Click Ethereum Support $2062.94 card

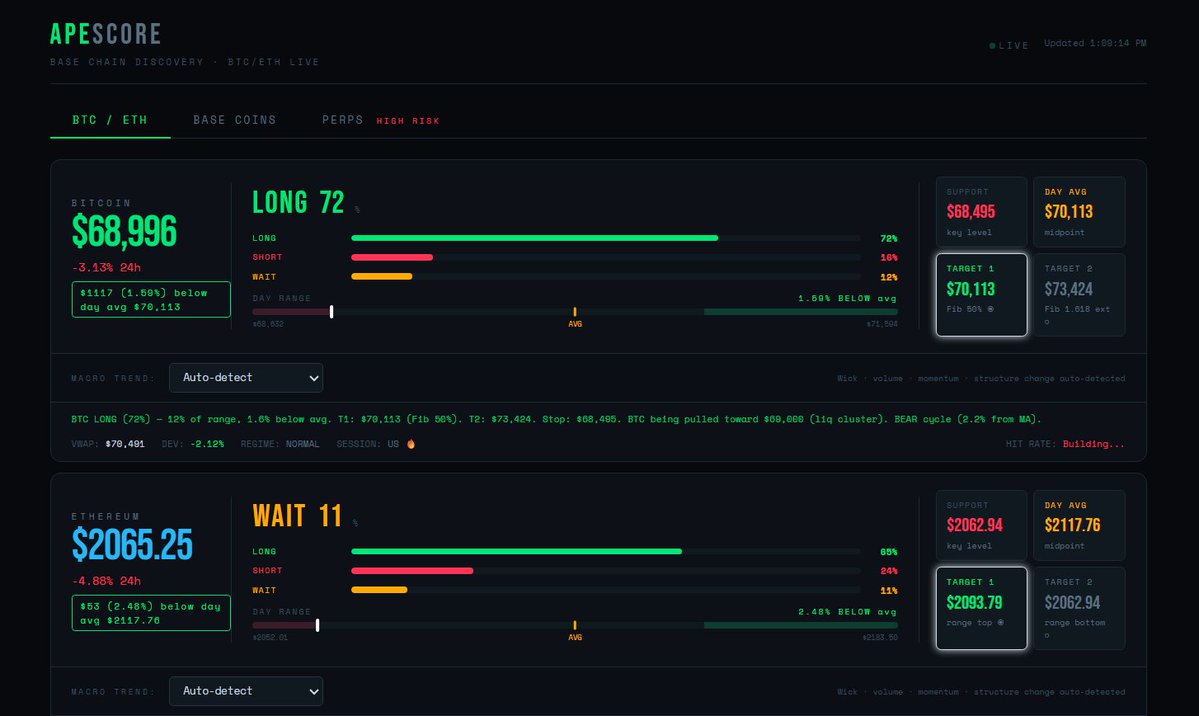(x=982, y=526)
